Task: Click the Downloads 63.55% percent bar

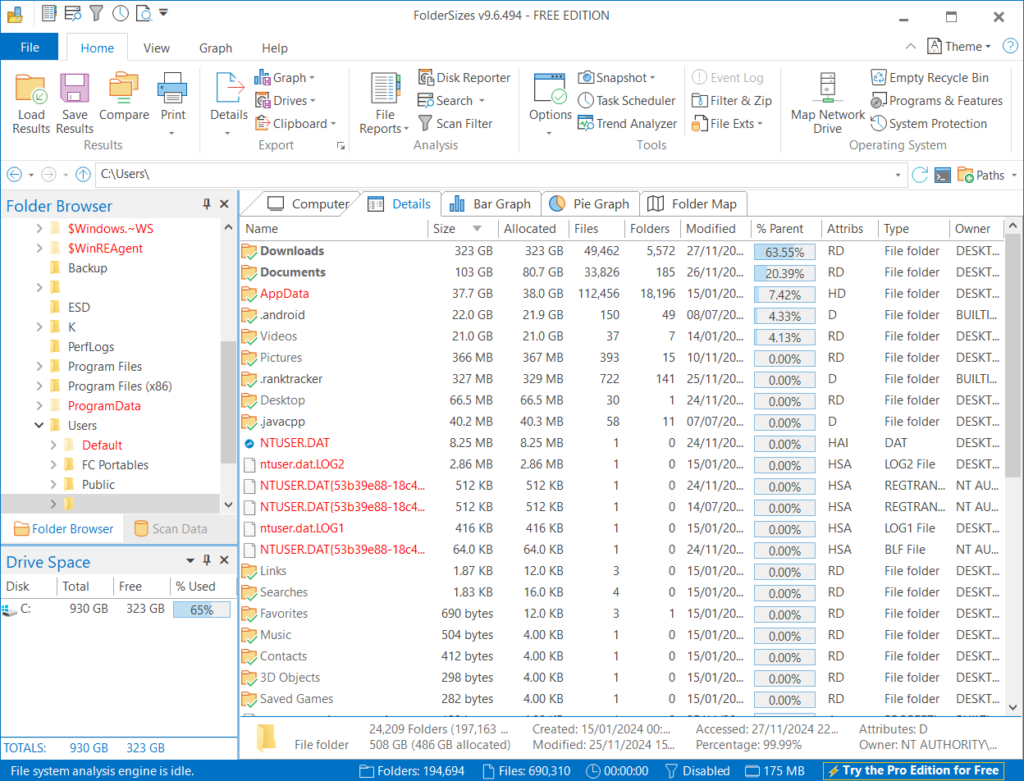Action: click(x=784, y=252)
